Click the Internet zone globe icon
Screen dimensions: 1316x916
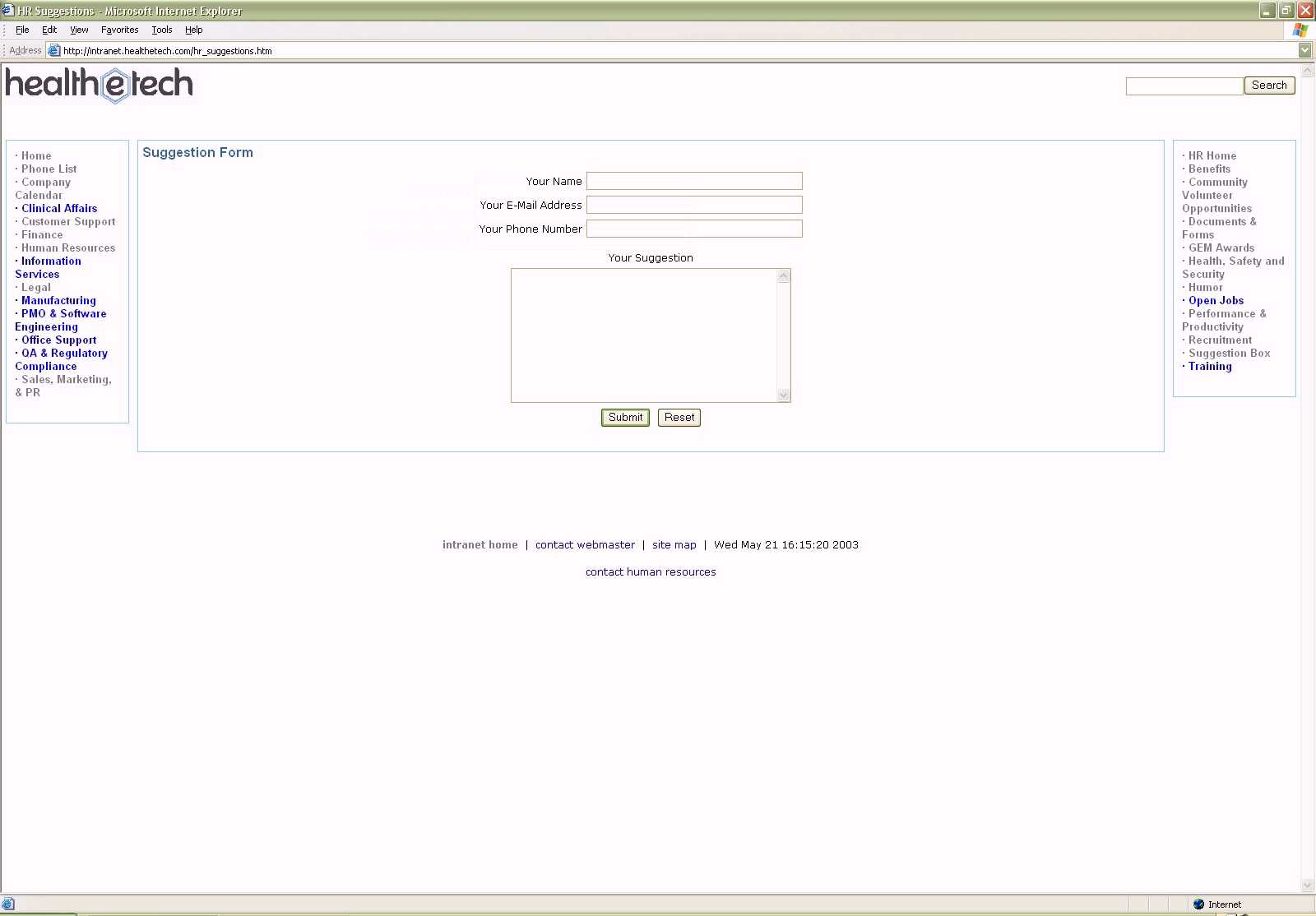tap(1198, 904)
